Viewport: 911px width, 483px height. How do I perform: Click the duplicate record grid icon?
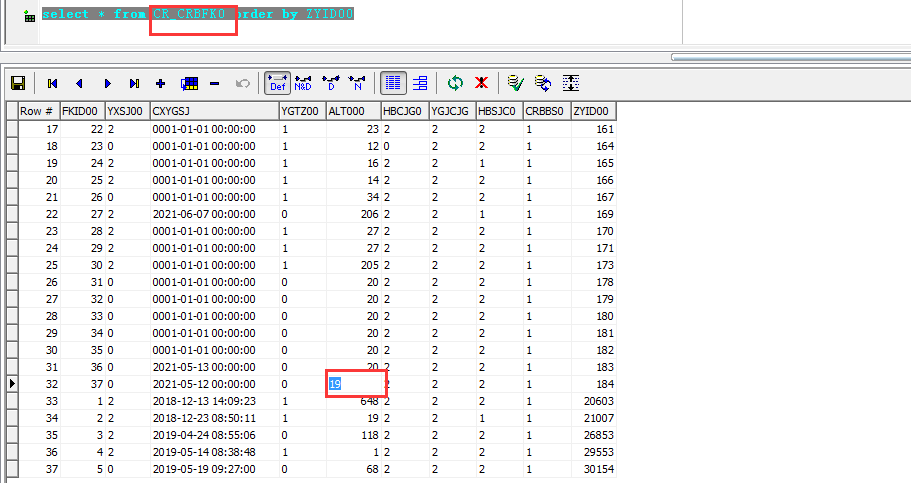click(x=189, y=83)
